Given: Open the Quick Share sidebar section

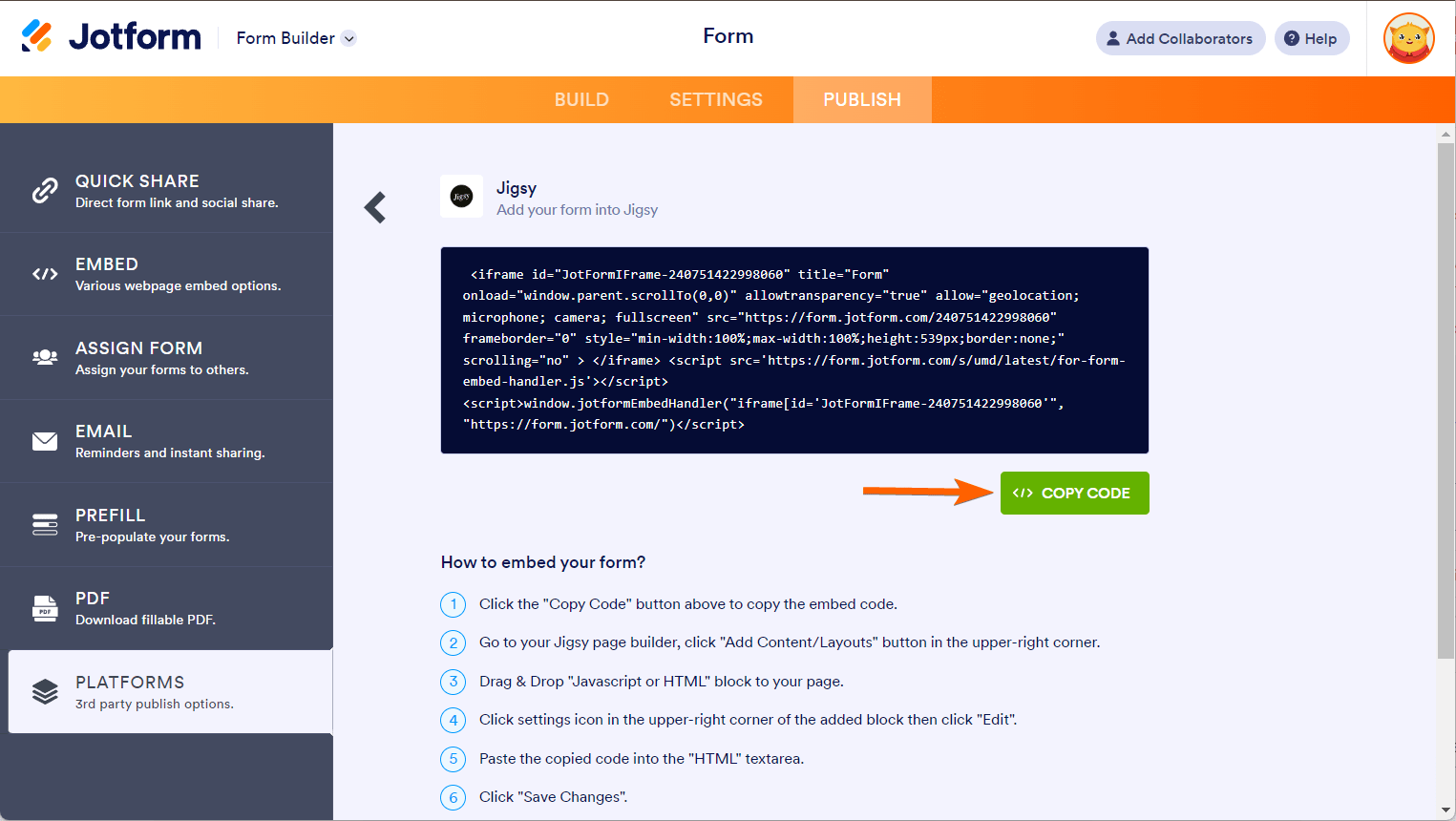Looking at the screenshot, I should point(166,191).
